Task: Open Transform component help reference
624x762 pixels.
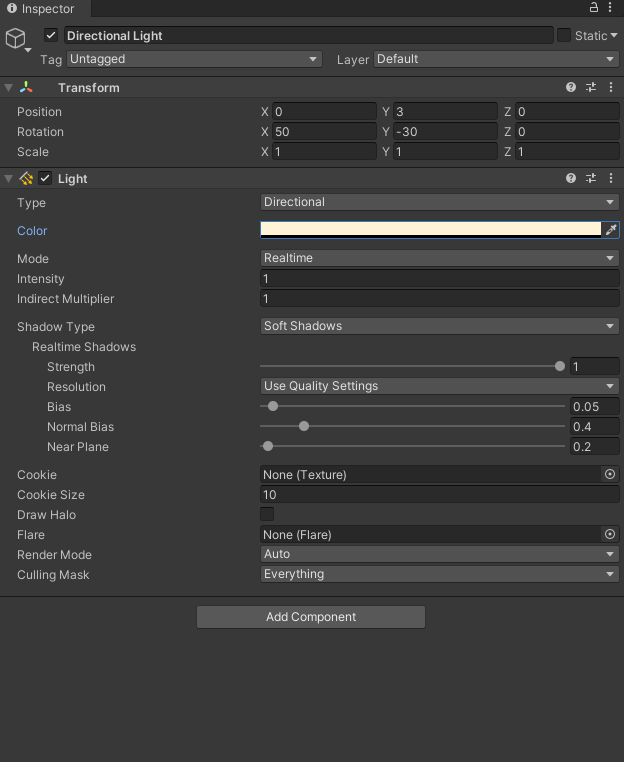Action: (571, 87)
